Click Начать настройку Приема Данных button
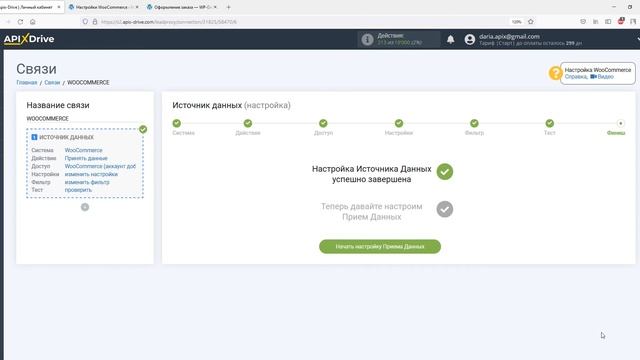Screen dimensions: 640x360 (380, 247)
